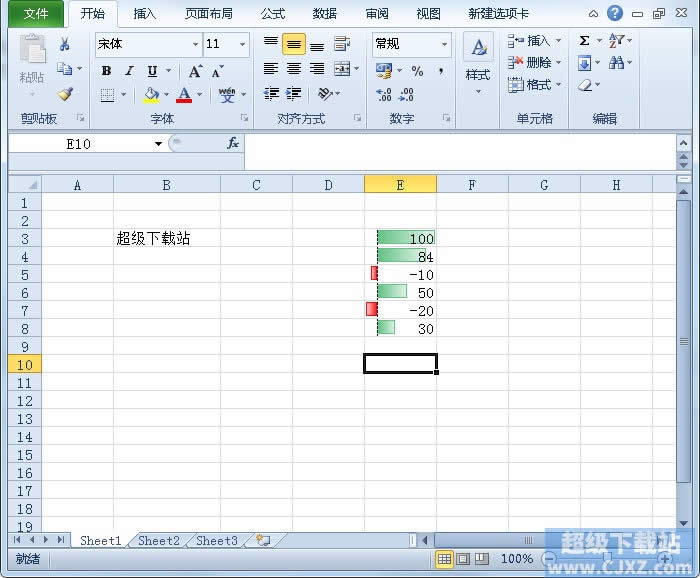The image size is (700, 578).
Task: Select cell containing 超级下载站
Action: point(167,238)
